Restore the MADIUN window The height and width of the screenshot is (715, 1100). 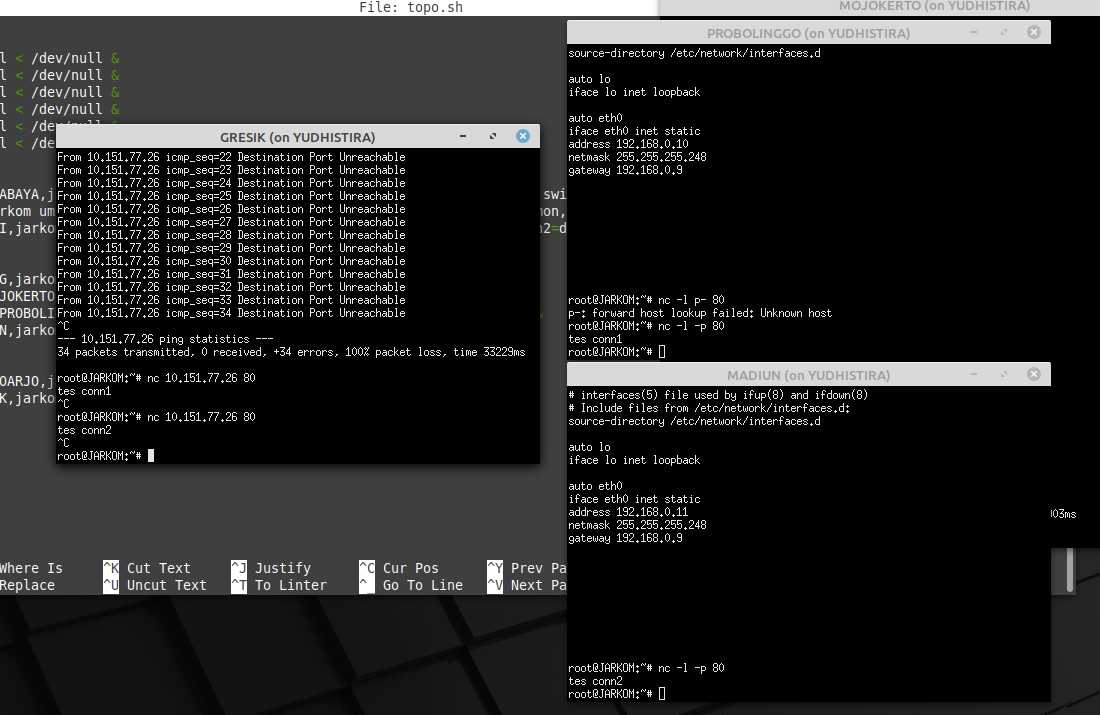point(1004,374)
